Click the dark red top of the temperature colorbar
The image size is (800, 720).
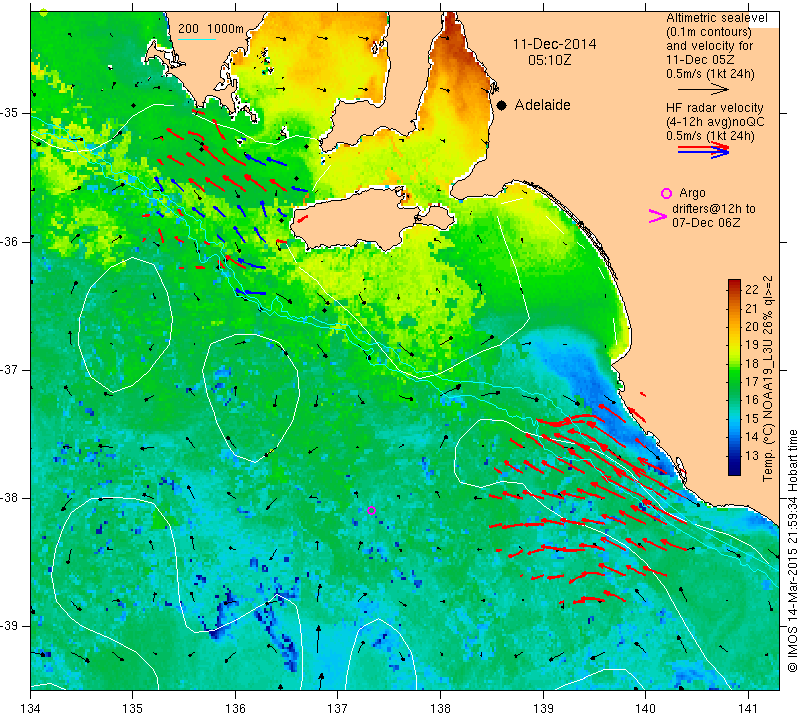tap(734, 284)
